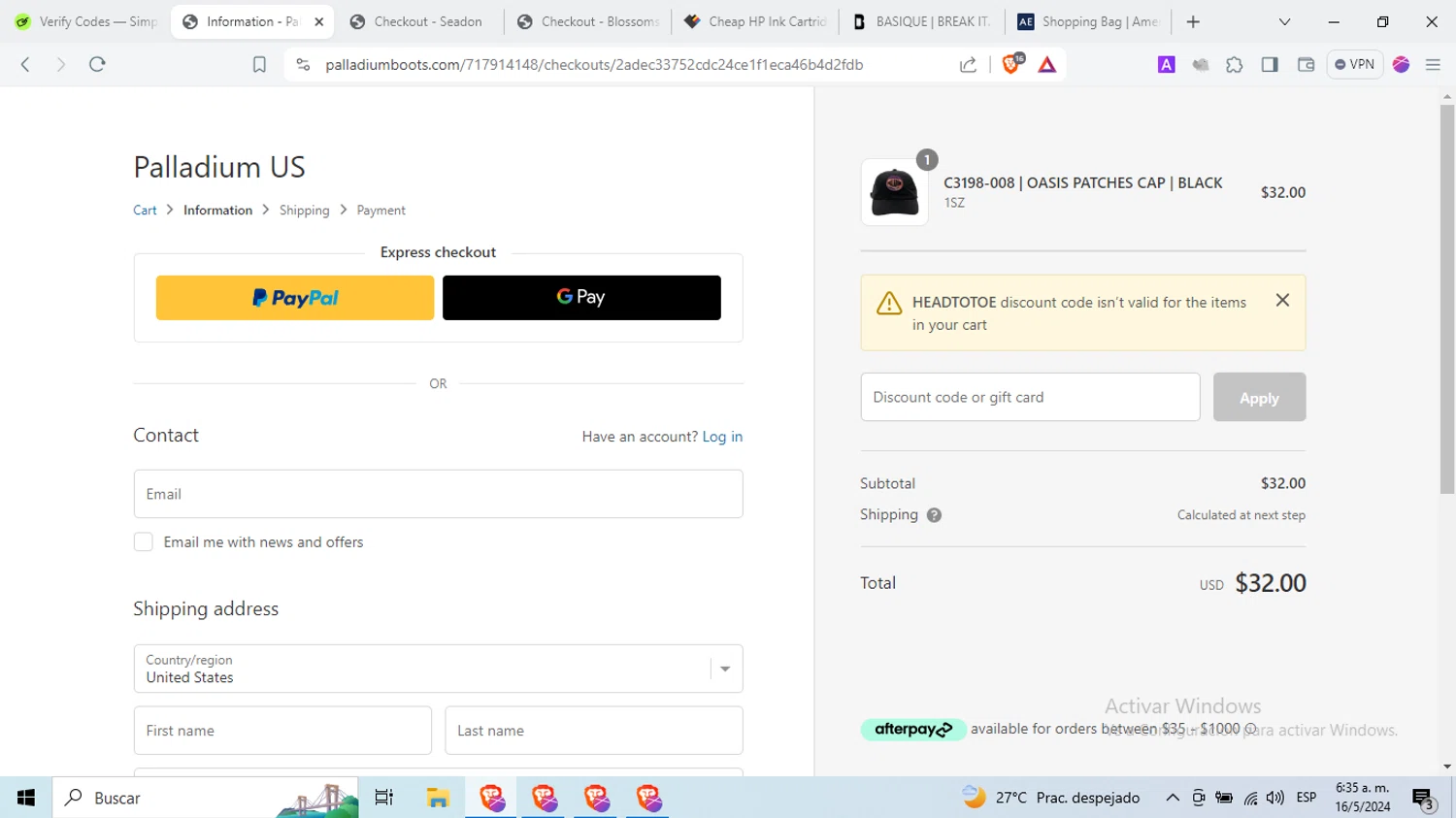
Task: Open the weather 27°C widget
Action: pos(1051,798)
